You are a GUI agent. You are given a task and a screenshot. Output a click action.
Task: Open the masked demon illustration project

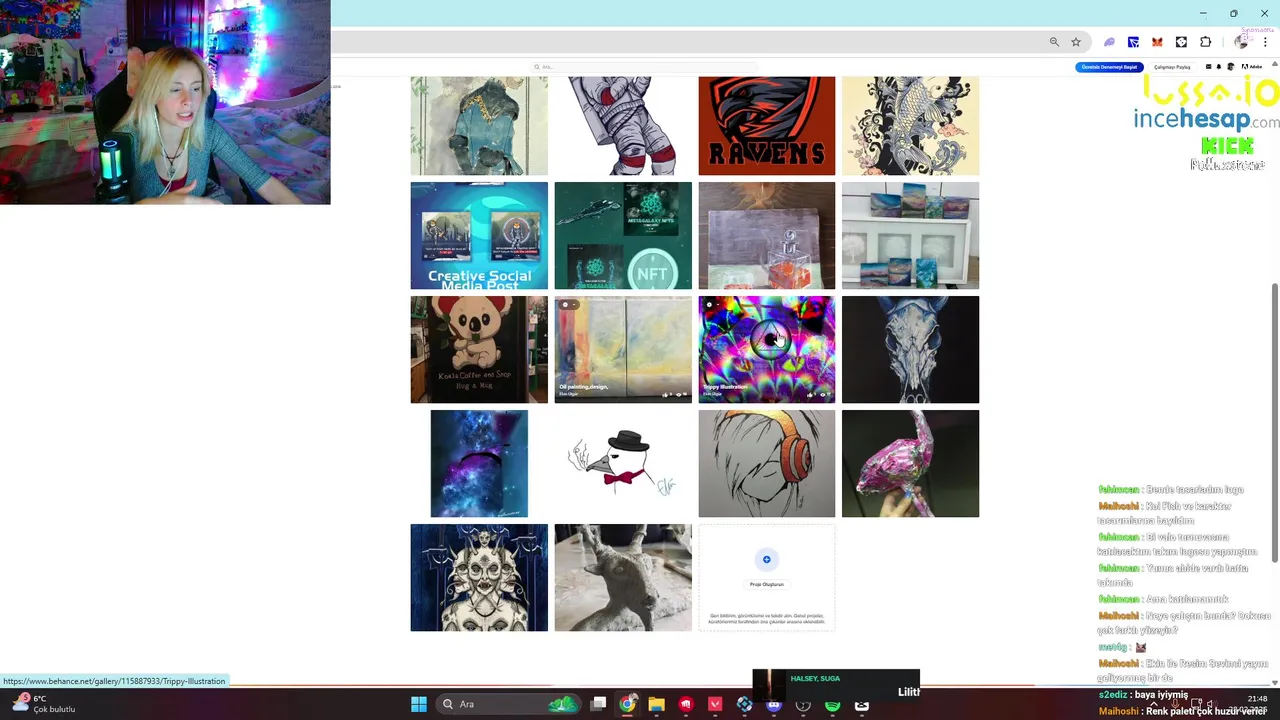[479, 577]
